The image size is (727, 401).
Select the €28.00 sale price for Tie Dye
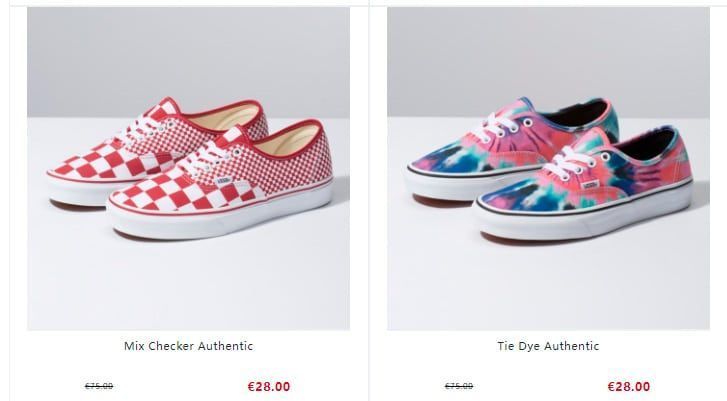point(629,386)
